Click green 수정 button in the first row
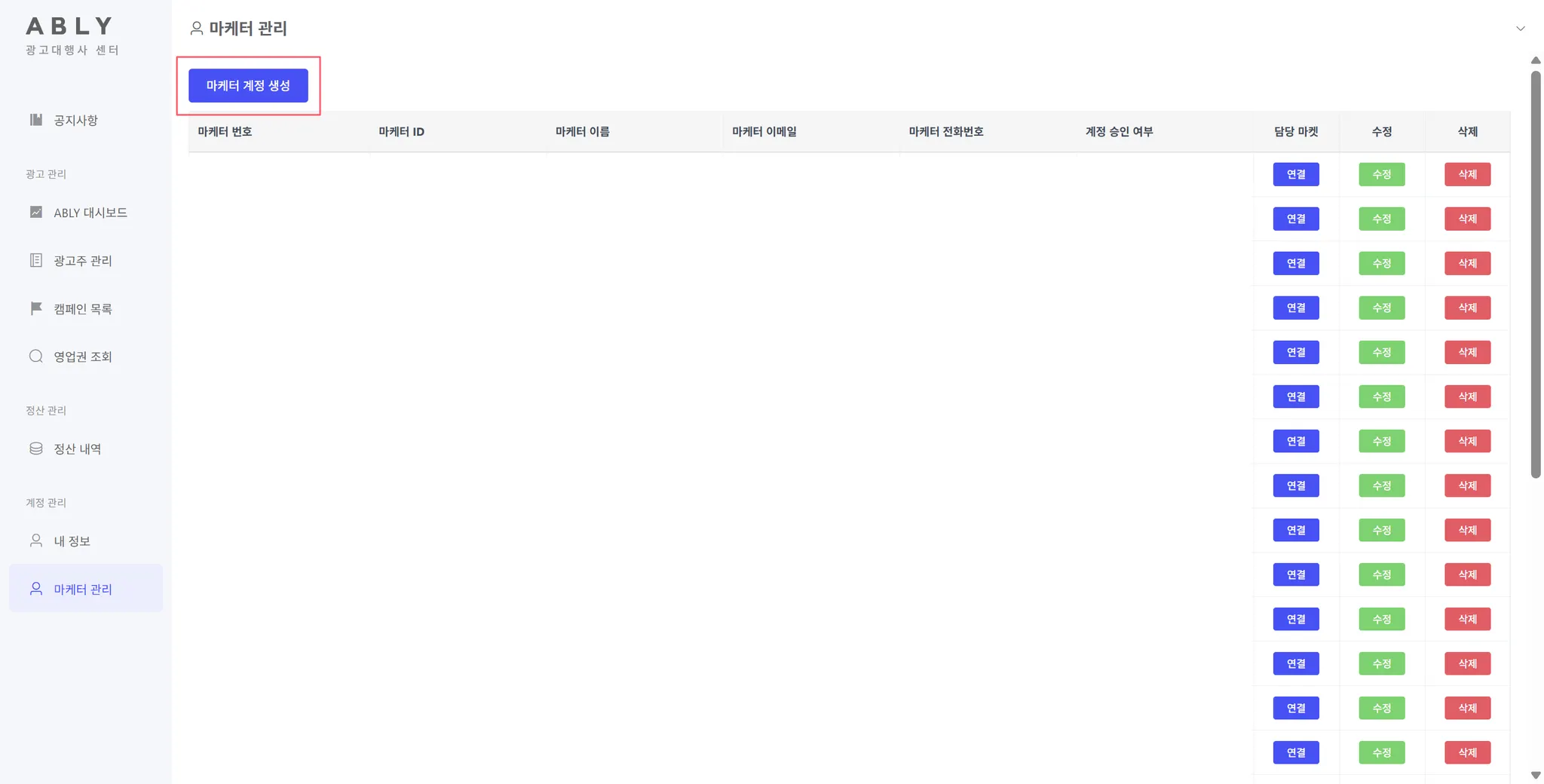The height and width of the screenshot is (784, 1544). (1382, 174)
